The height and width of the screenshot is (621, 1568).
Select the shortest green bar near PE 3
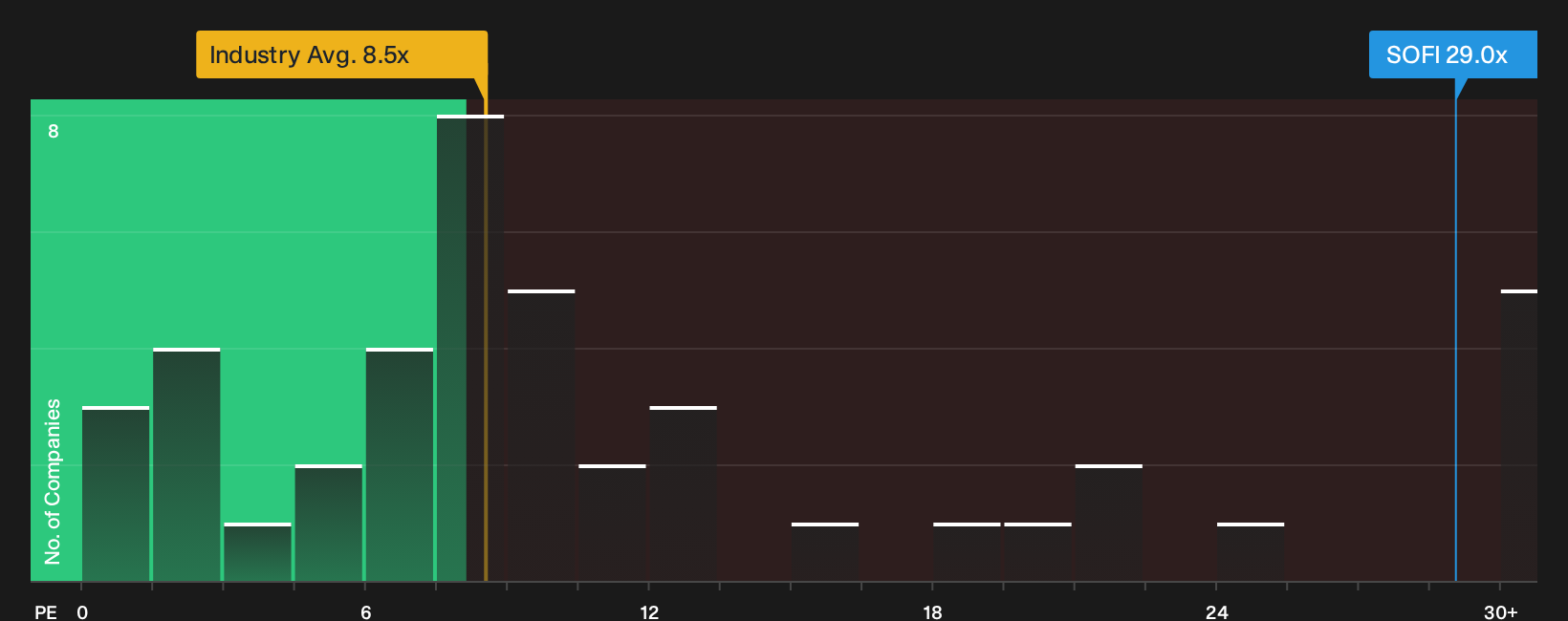(257, 552)
